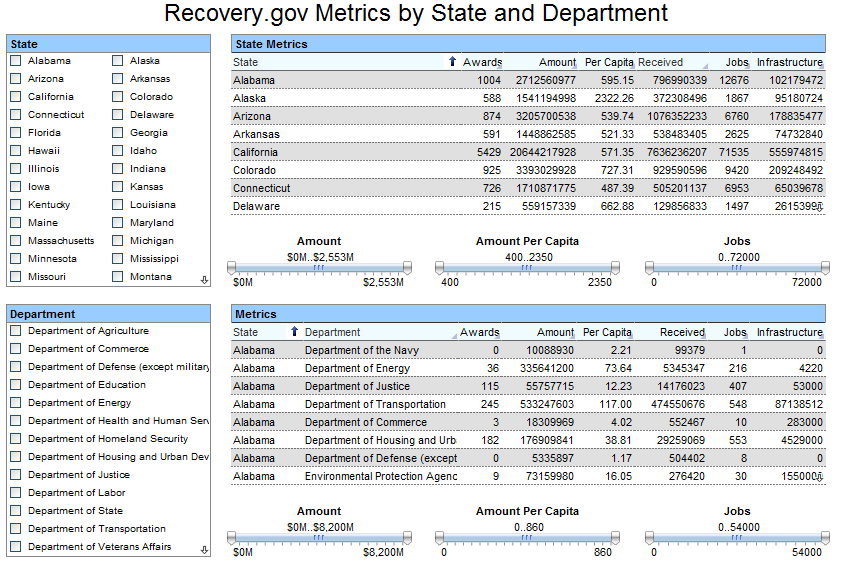Click right handle of State Per Capita slider at 2350
Screen dimensions: 848x578
coord(615,268)
